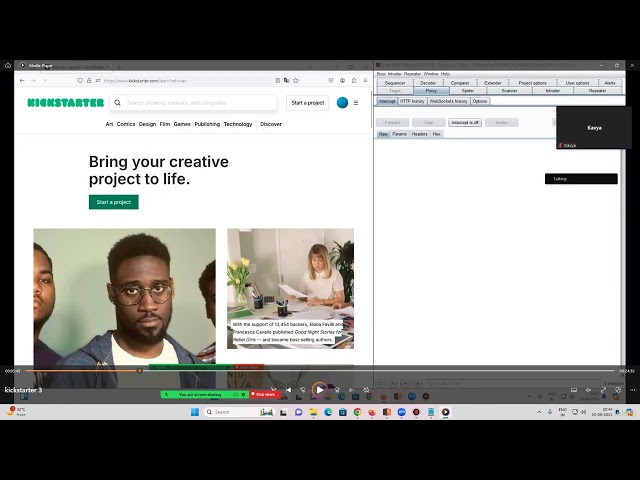Open the Repeater tab

[597, 90]
